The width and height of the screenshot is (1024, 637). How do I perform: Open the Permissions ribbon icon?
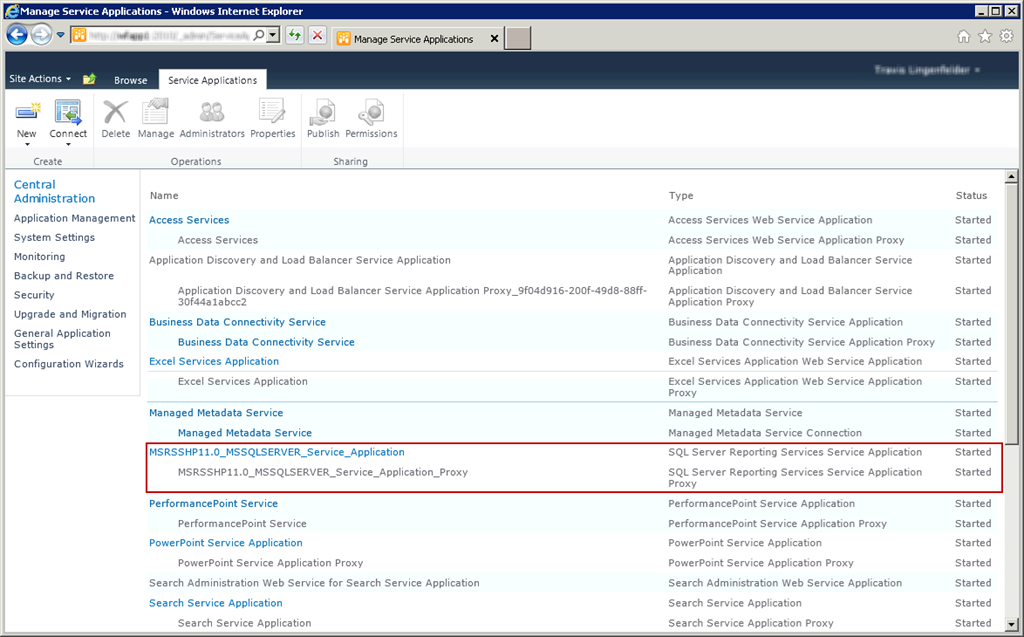371,112
